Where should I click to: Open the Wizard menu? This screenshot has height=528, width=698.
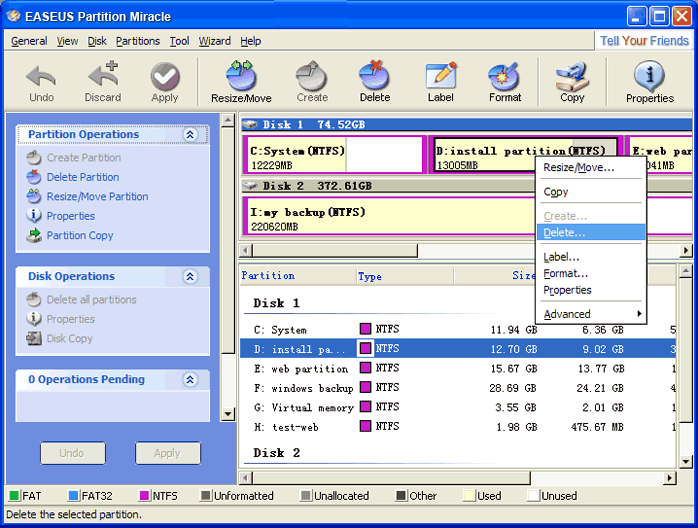click(x=214, y=41)
